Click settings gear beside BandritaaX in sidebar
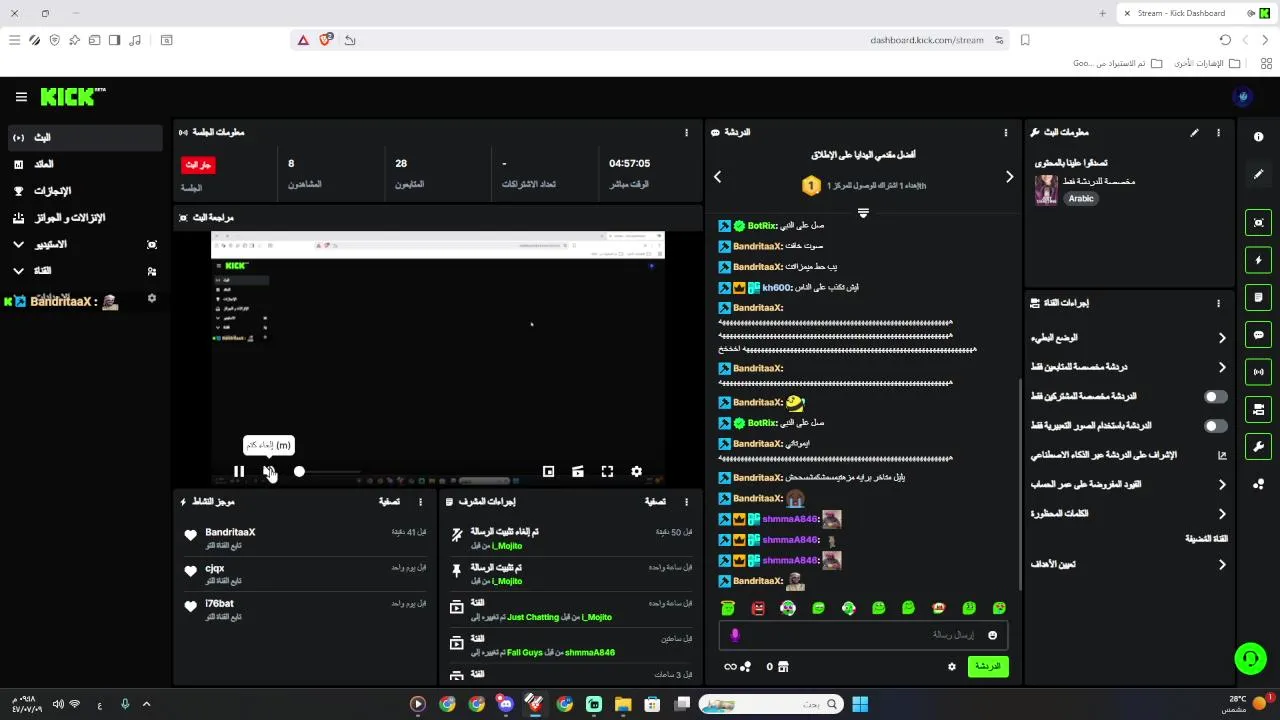This screenshot has width=1280, height=720. point(152,298)
